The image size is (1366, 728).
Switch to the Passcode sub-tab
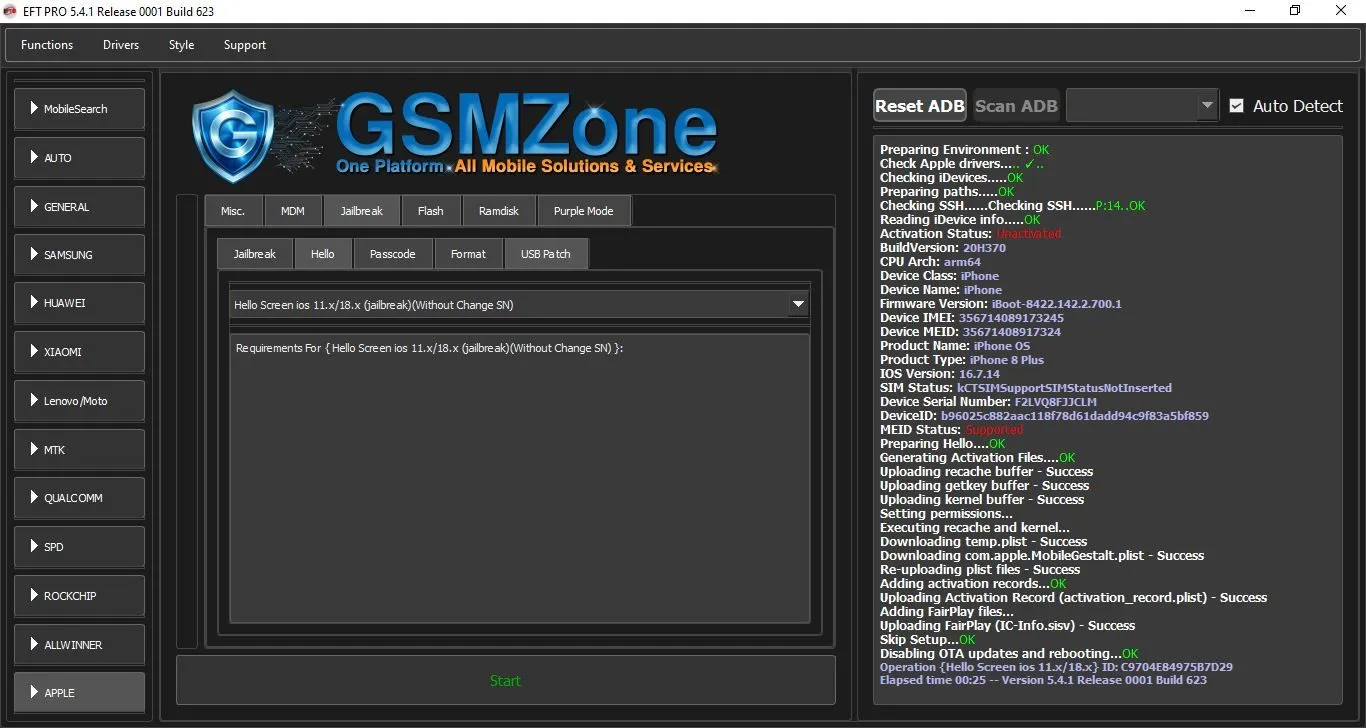tap(392, 254)
